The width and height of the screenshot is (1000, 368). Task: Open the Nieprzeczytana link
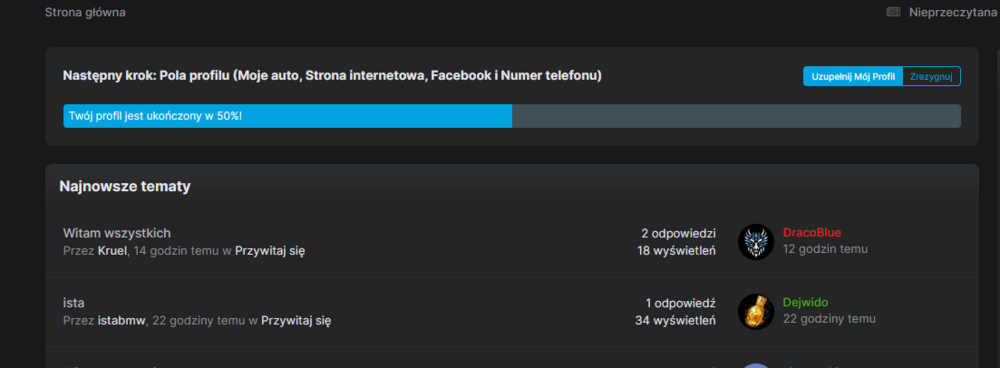(x=952, y=12)
